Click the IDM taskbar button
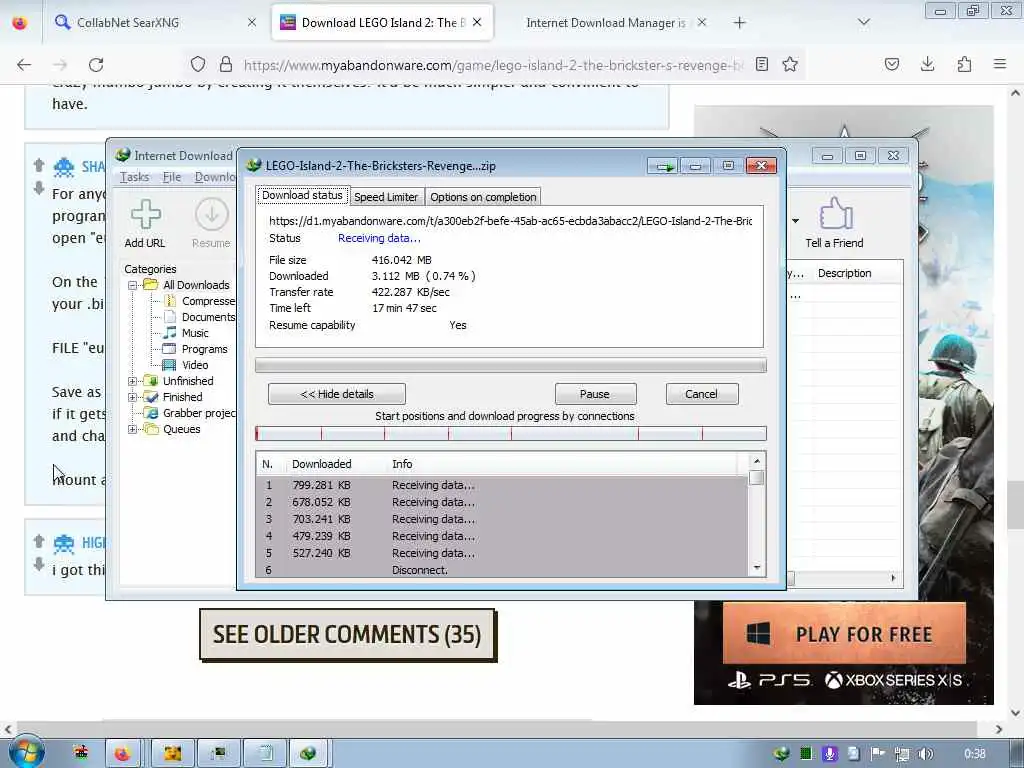The image size is (1024, 768). click(308, 754)
